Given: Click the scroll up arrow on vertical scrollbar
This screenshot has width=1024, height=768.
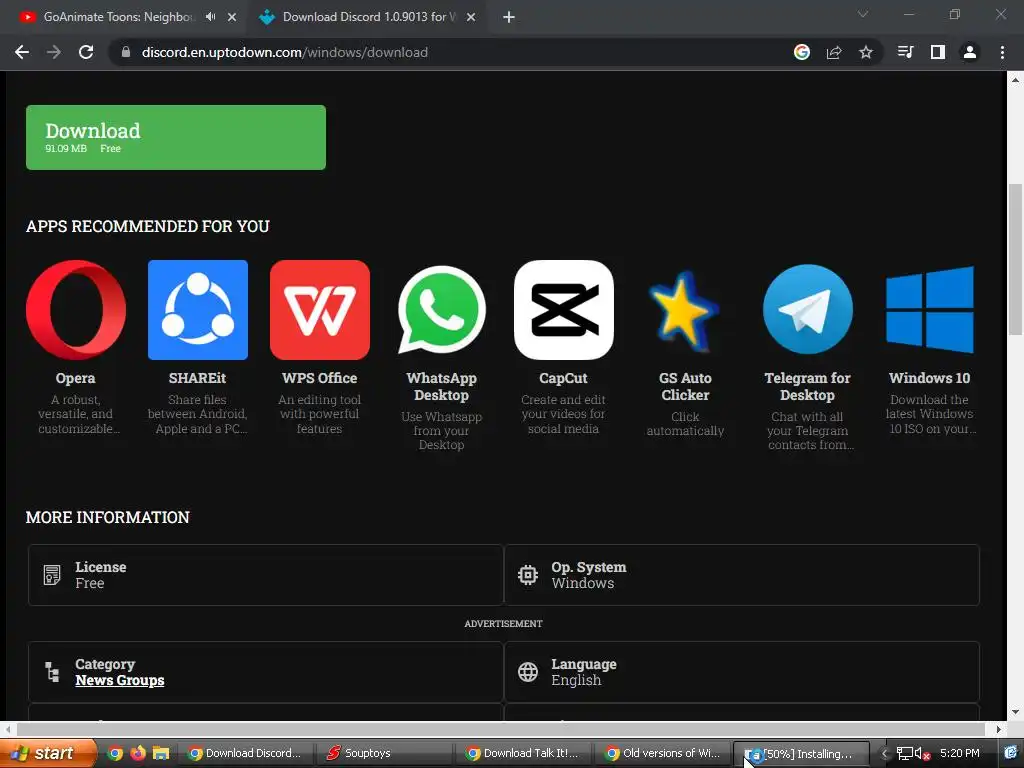Looking at the screenshot, I should tap(1015, 80).
